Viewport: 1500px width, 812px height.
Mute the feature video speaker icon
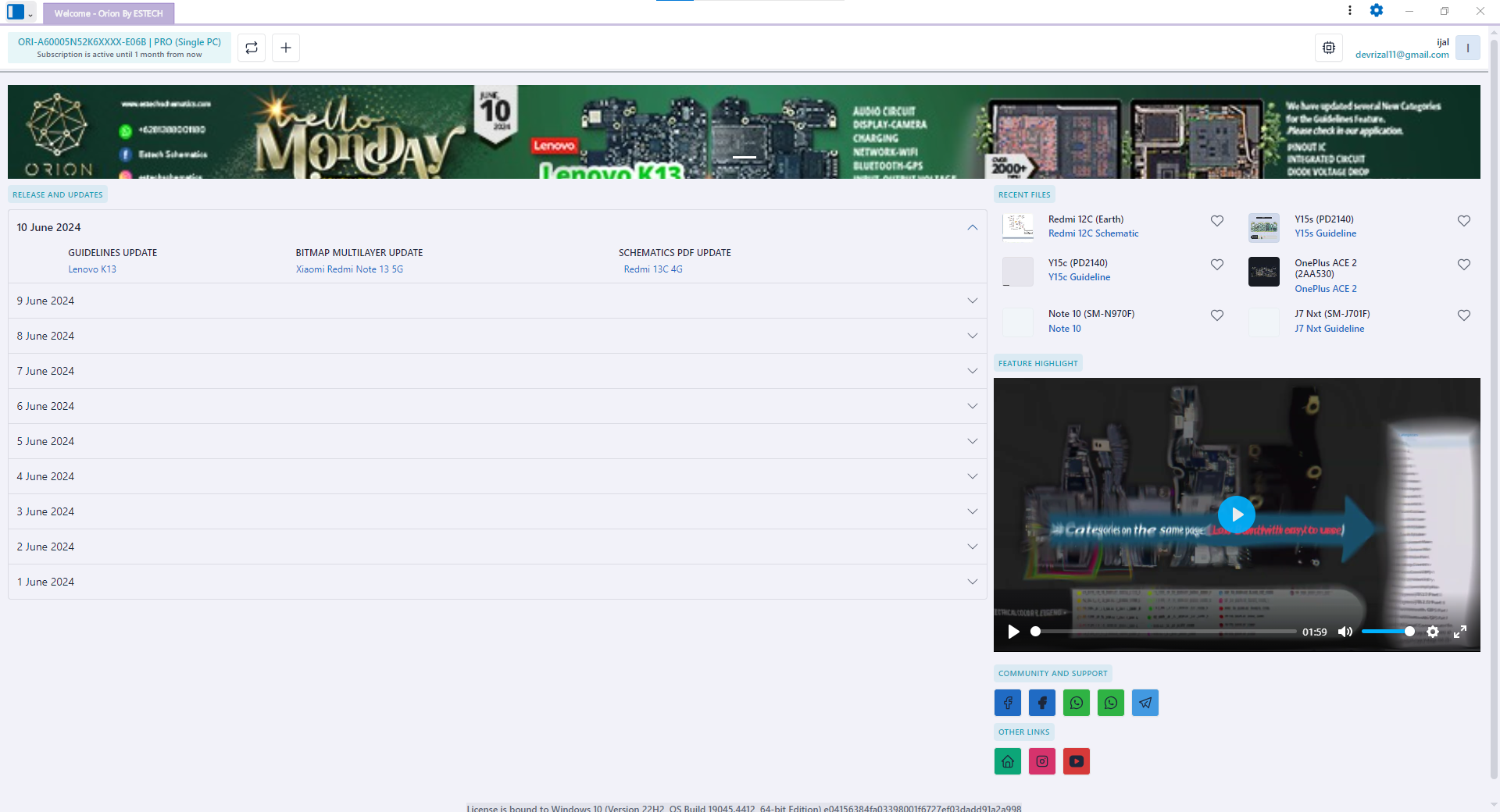[1345, 632]
